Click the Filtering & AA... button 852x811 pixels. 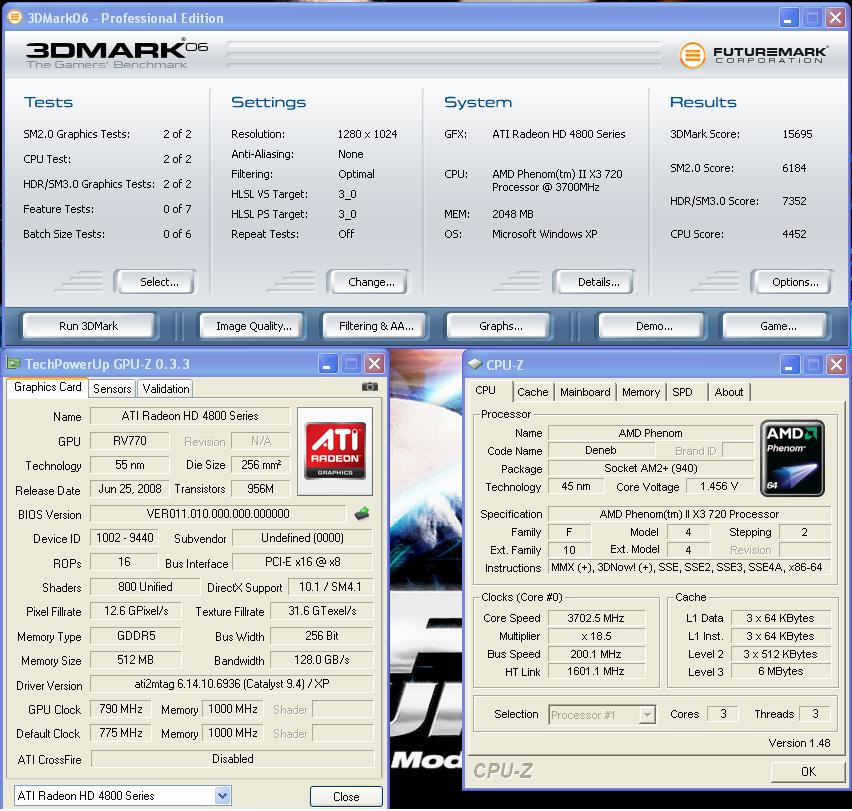tap(376, 326)
